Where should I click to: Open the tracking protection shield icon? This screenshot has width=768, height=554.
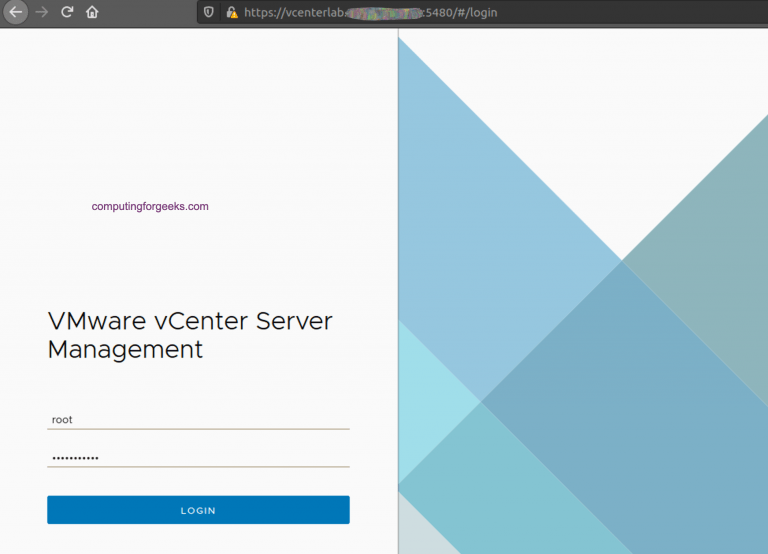pyautogui.click(x=209, y=12)
